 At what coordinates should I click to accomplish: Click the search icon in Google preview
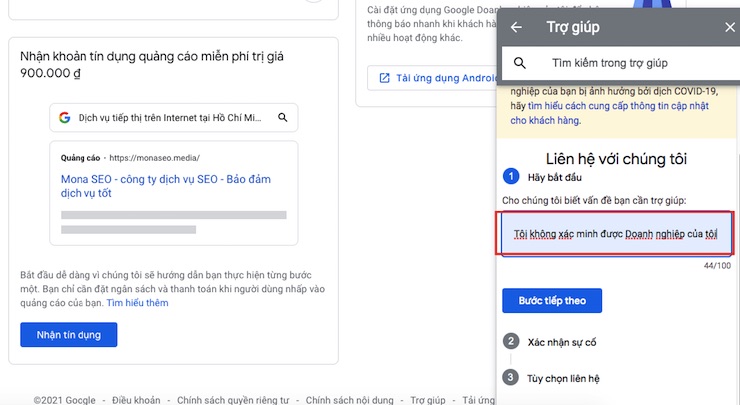coord(283,118)
